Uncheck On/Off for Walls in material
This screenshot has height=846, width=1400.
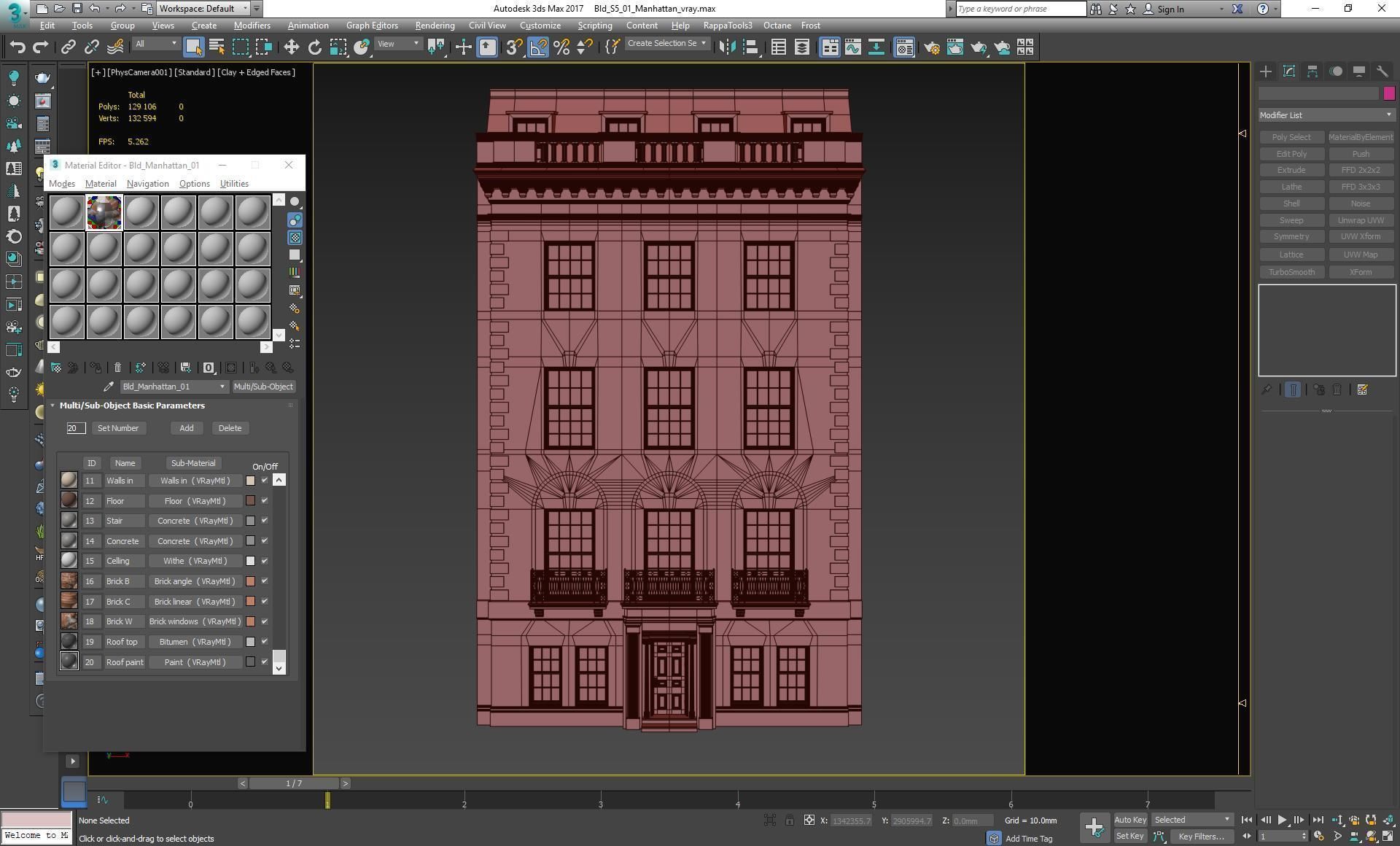(265, 481)
